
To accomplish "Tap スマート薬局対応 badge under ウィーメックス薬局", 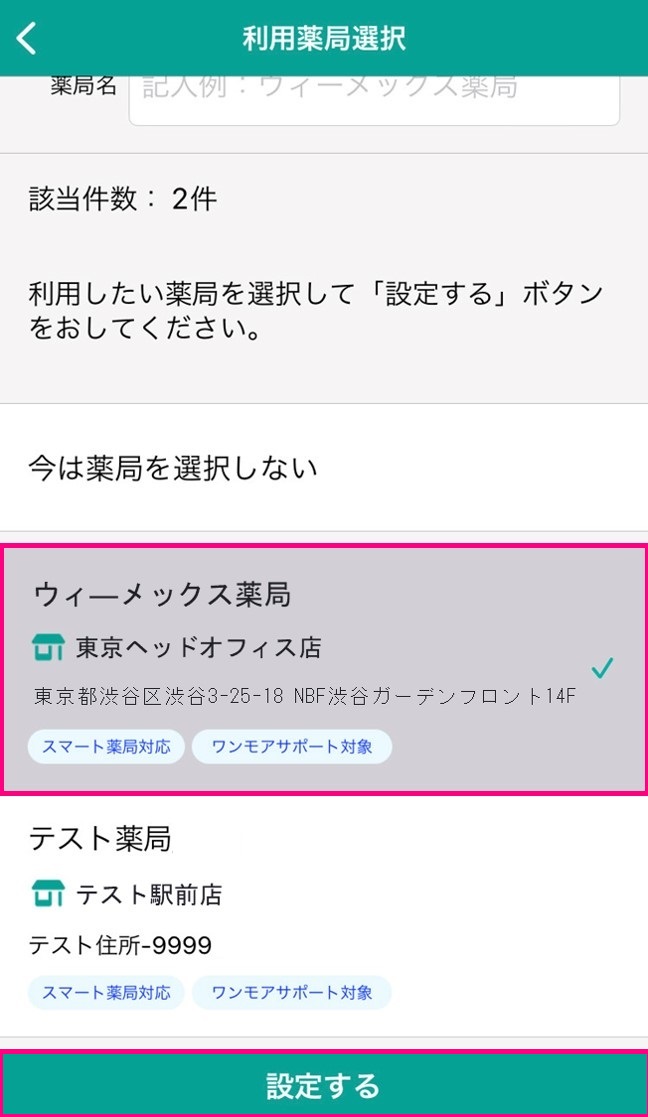I will [x=106, y=746].
